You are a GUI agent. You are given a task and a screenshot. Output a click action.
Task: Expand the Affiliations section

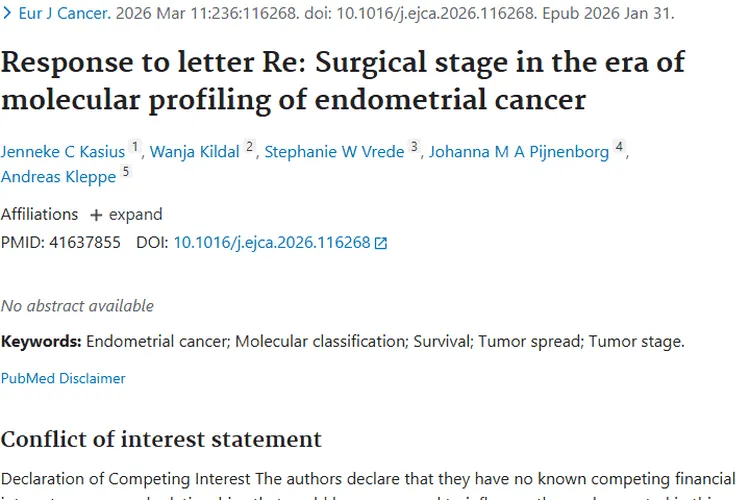135,214
